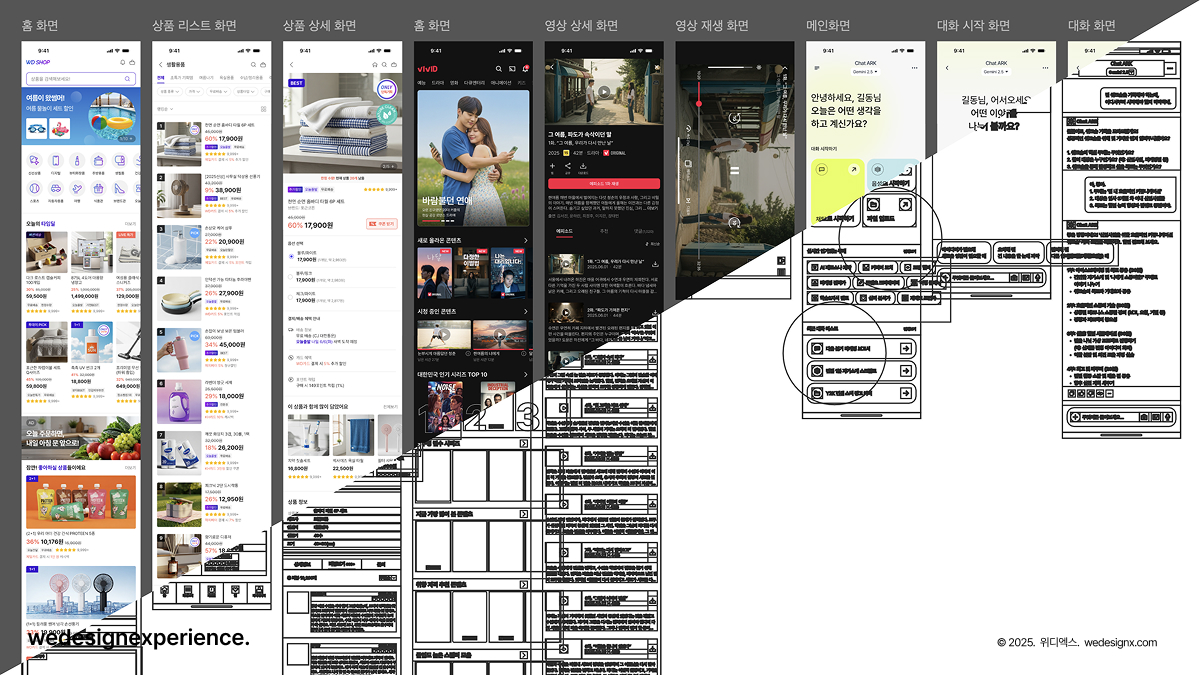Open the 랭킹순 sort dropdown in product list
The image size is (1200, 675).
coord(164,109)
